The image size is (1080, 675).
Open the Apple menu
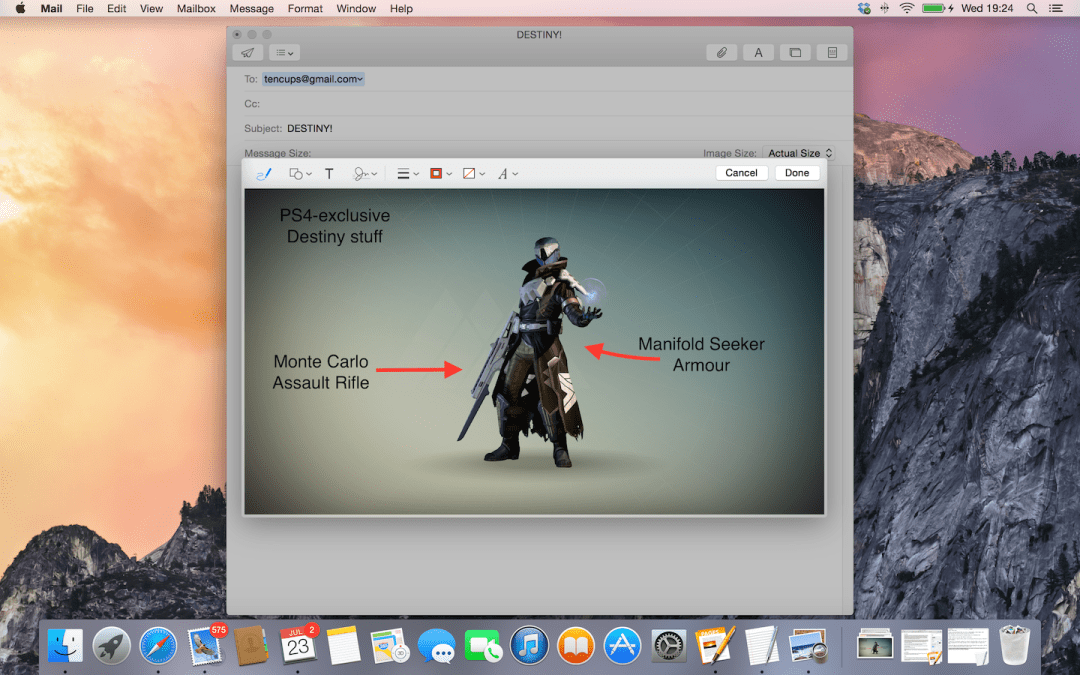[21, 8]
